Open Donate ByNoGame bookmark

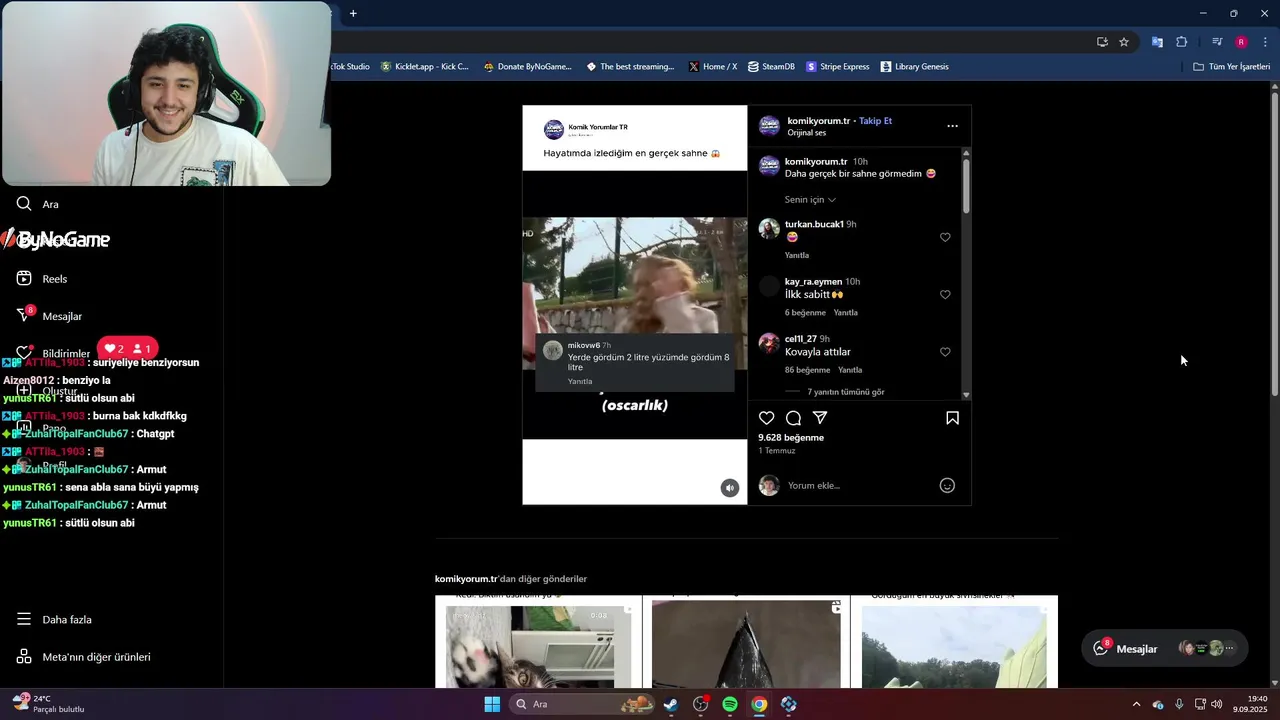527,67
